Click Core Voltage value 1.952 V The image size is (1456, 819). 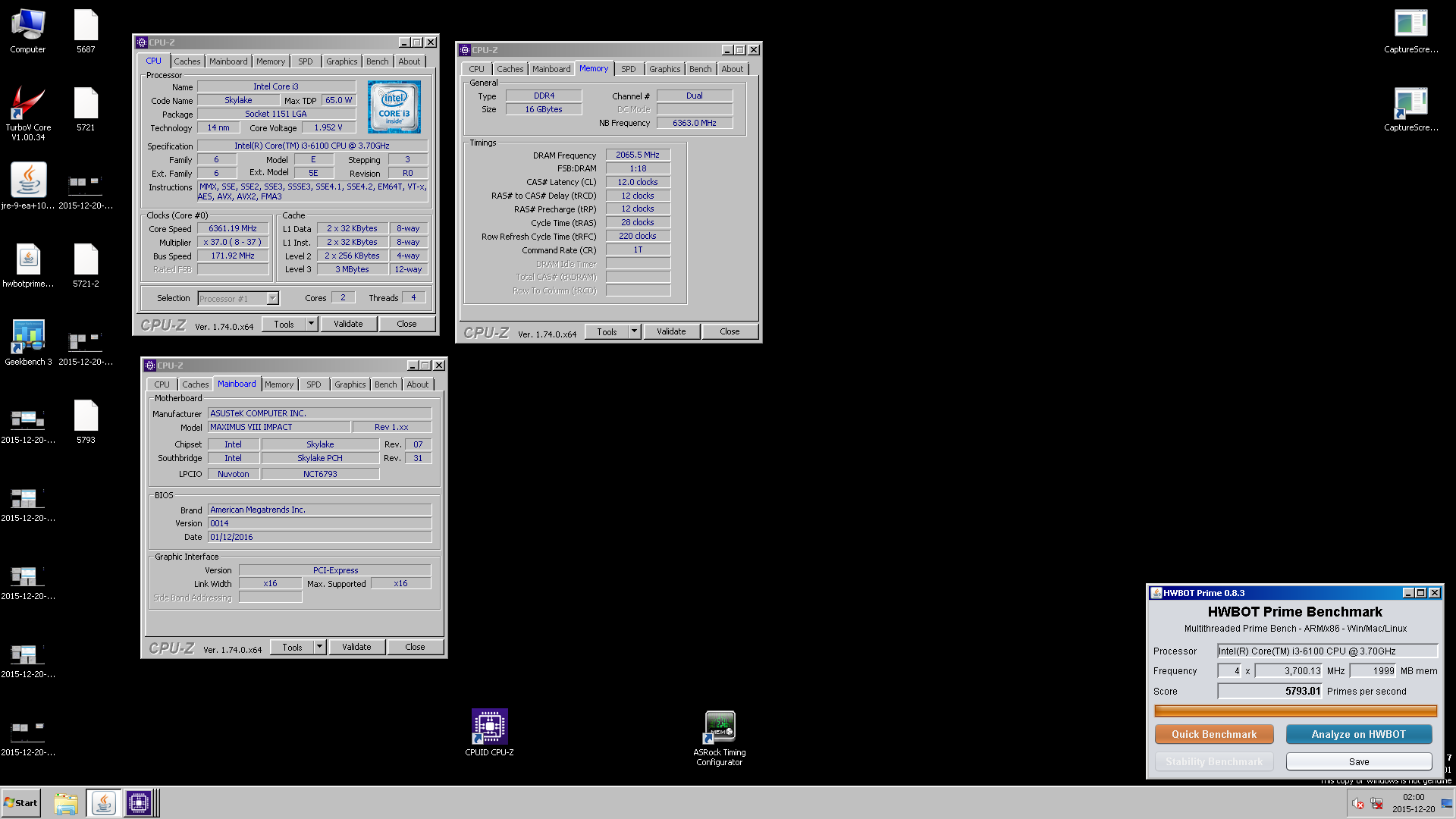coord(328,127)
